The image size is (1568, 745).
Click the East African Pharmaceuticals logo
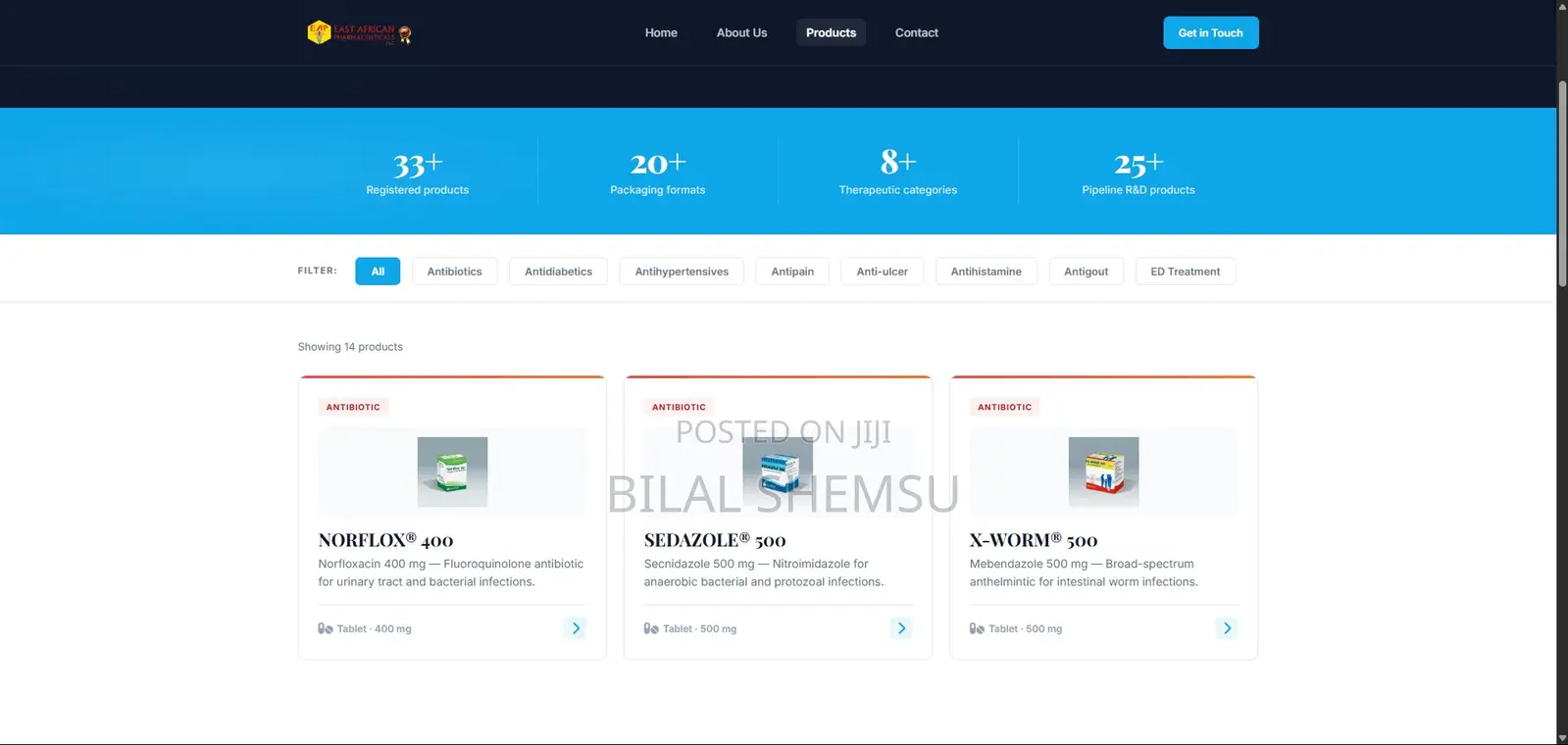359,33
